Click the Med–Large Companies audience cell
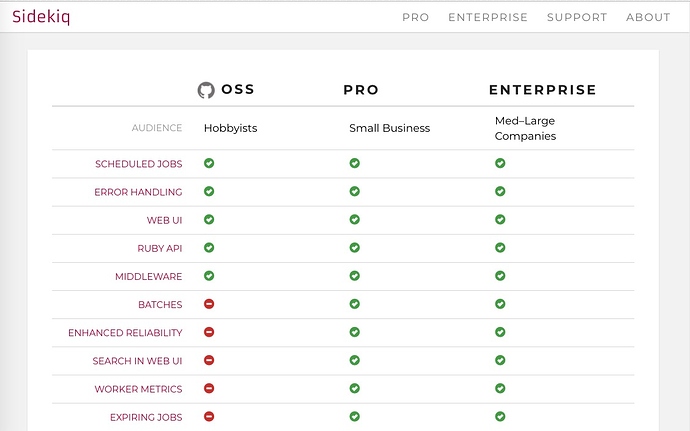The height and width of the screenshot is (431, 690). 525,128
